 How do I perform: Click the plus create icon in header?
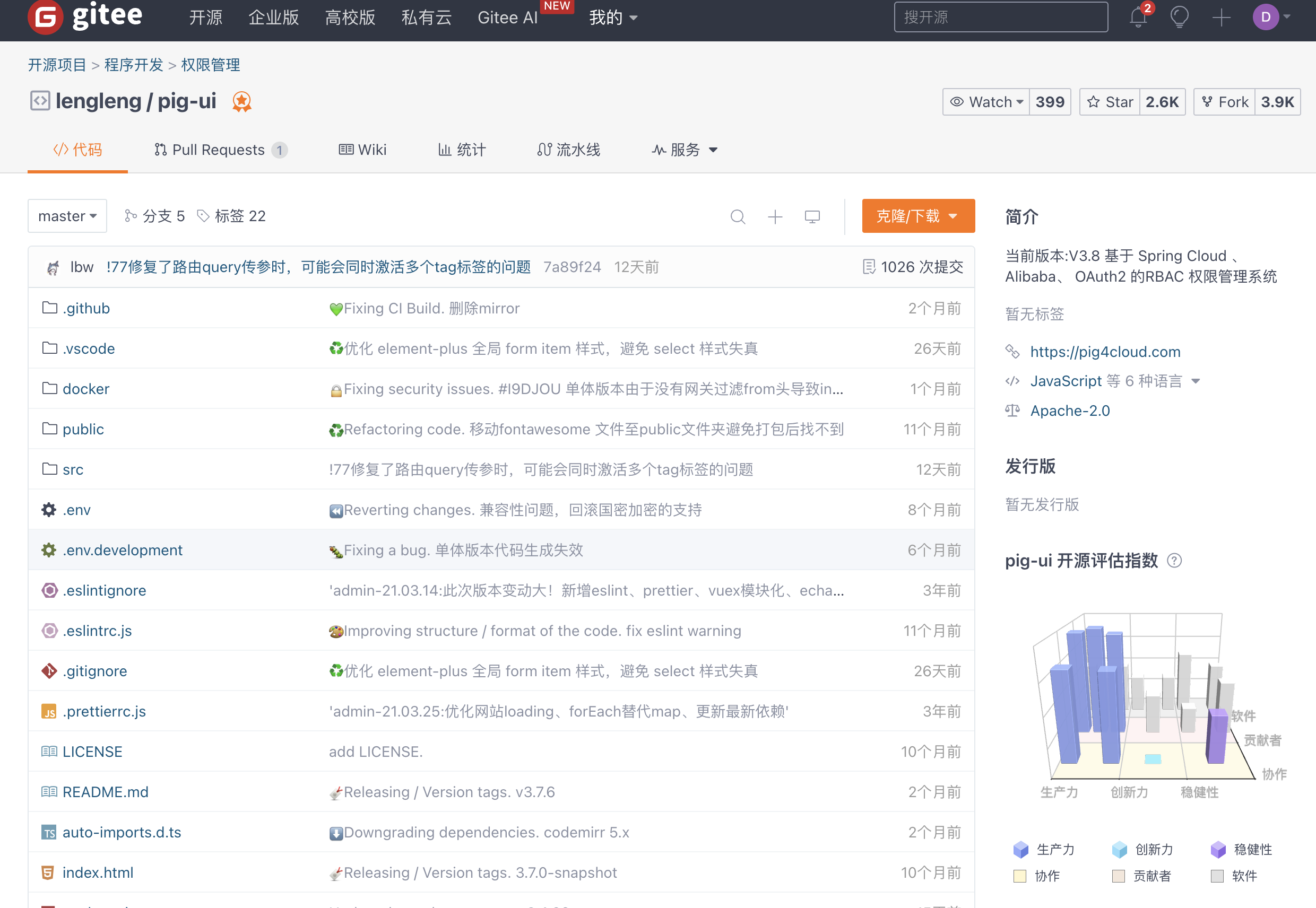click(1221, 17)
